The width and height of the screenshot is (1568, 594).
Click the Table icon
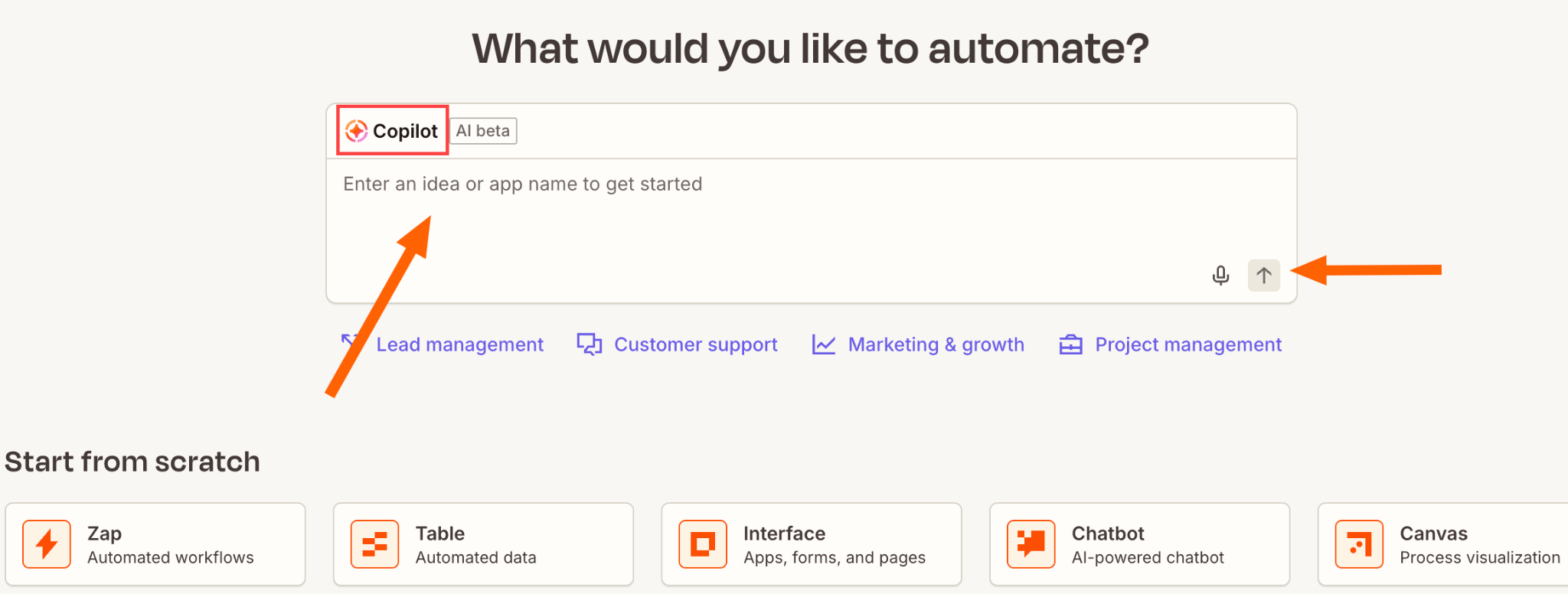click(375, 544)
